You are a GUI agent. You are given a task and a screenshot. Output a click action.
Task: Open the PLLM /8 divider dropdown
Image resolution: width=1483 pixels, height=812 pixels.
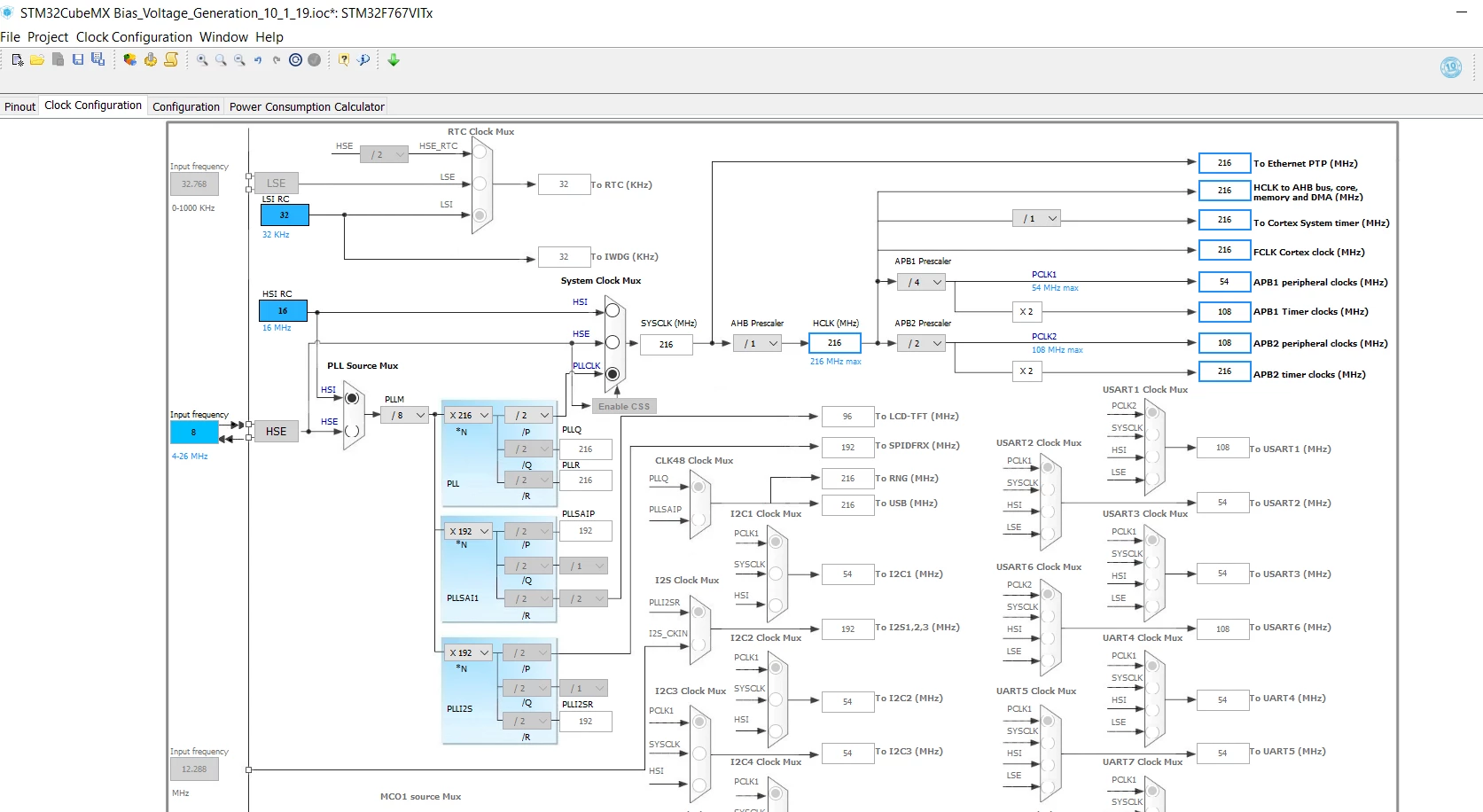pyautogui.click(x=405, y=415)
